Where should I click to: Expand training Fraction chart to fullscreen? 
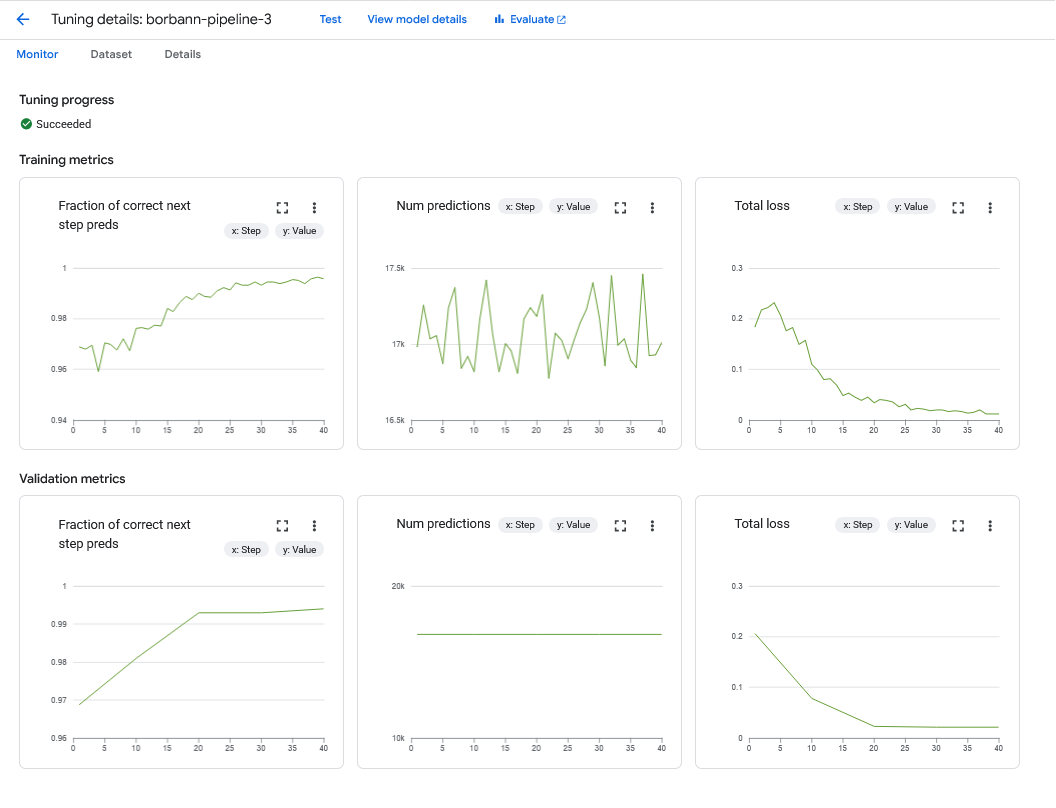click(x=282, y=207)
